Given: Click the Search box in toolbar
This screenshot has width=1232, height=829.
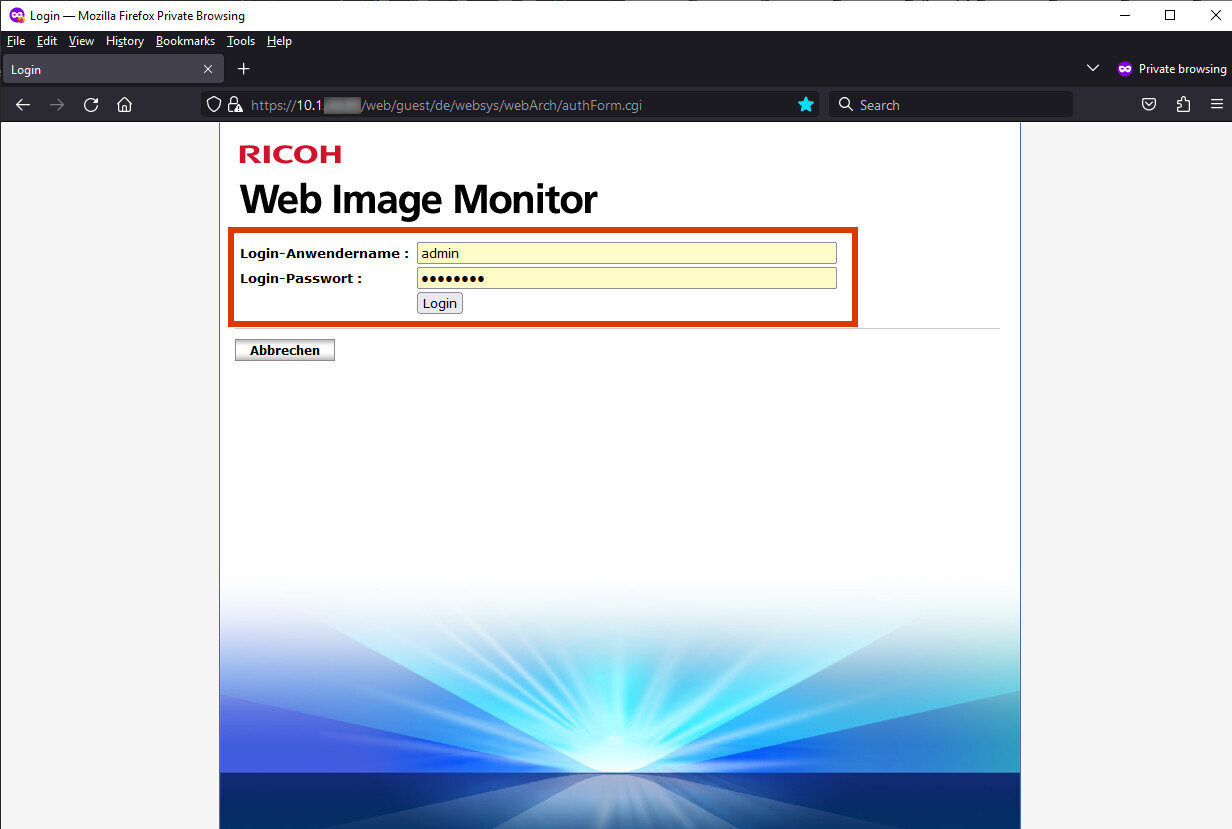Looking at the screenshot, I should coord(950,104).
